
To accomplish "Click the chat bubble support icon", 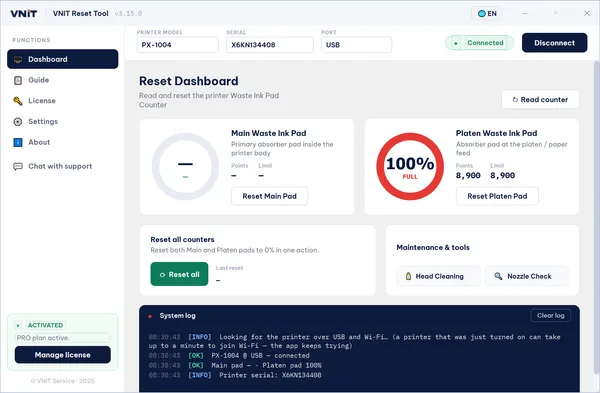I will pos(18,166).
